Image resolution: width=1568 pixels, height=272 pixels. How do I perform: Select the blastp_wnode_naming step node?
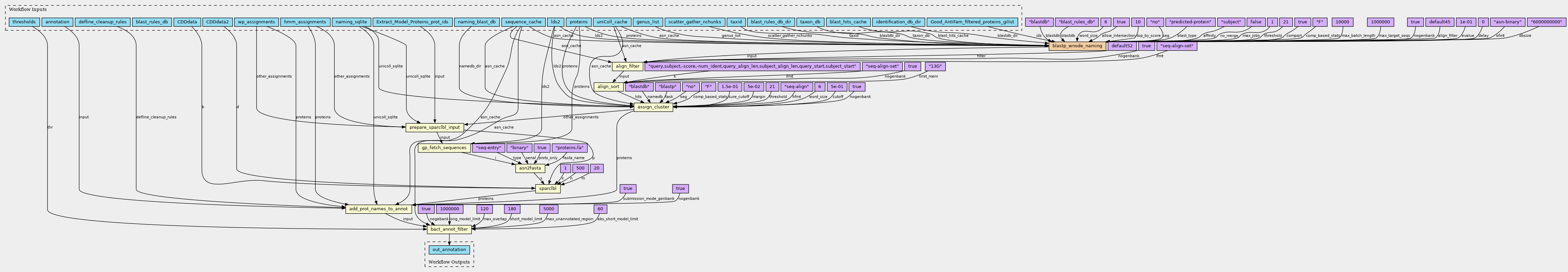[x=1077, y=46]
